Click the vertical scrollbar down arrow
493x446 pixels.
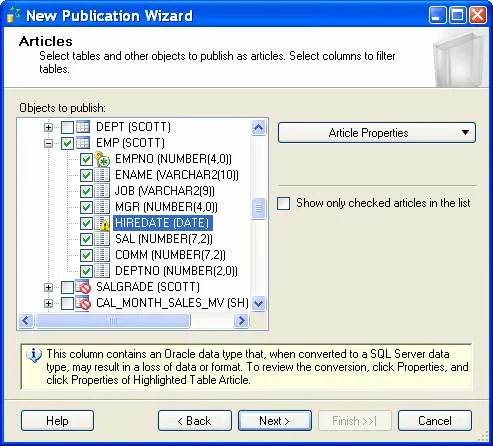259,304
